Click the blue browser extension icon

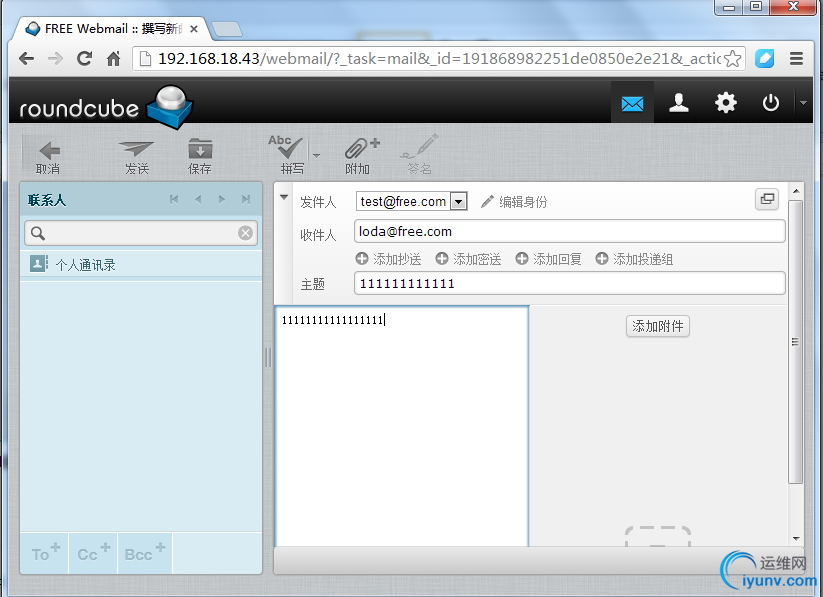click(x=764, y=58)
